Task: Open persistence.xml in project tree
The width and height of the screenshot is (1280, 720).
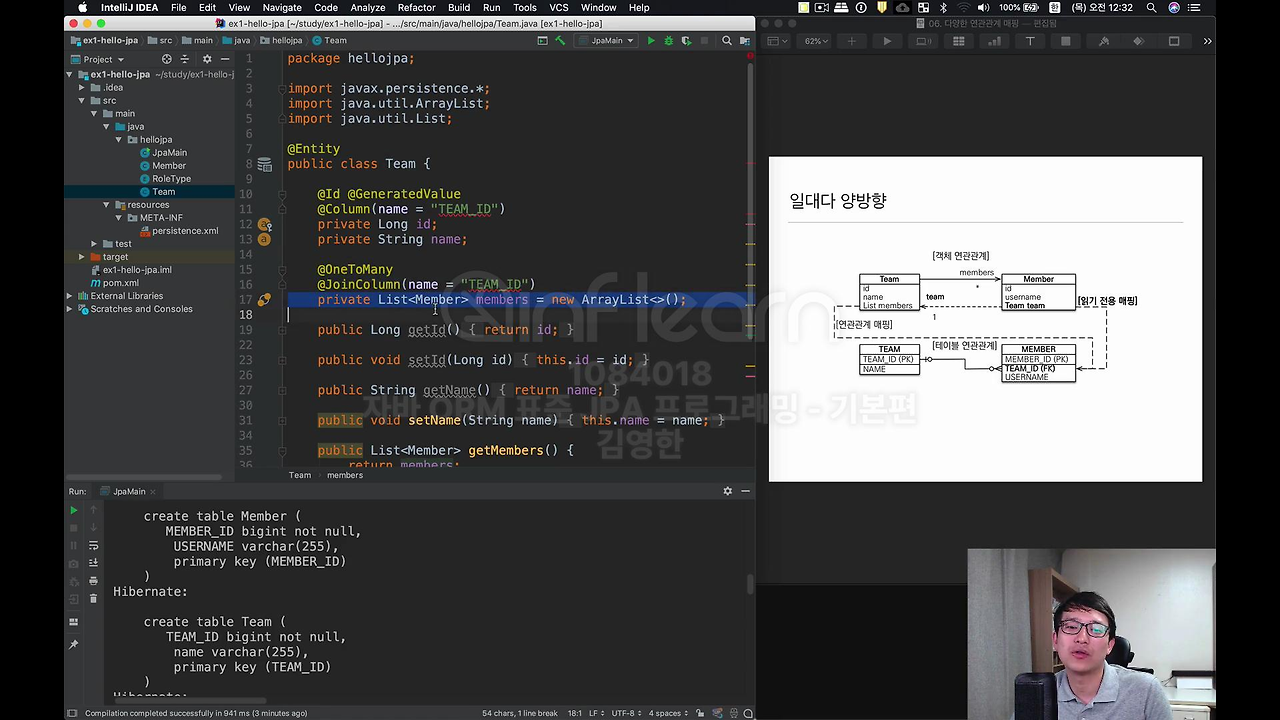Action: pyautogui.click(x=178, y=230)
